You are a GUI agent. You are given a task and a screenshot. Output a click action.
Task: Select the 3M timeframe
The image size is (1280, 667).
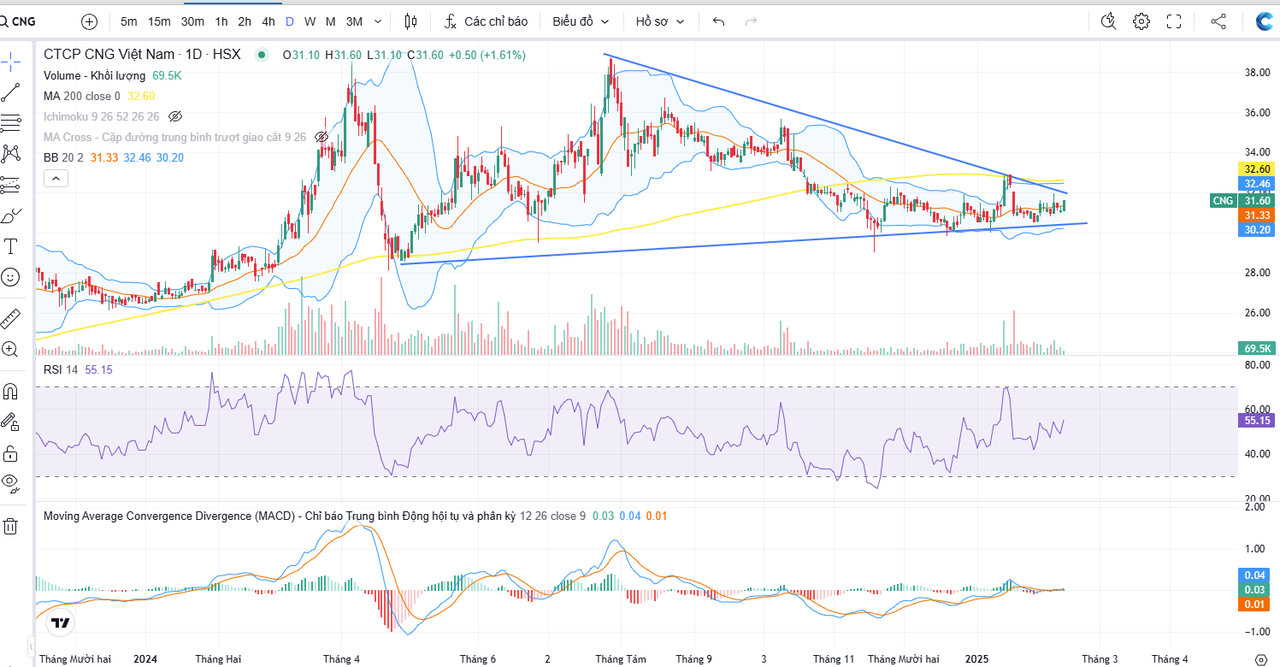coord(354,21)
